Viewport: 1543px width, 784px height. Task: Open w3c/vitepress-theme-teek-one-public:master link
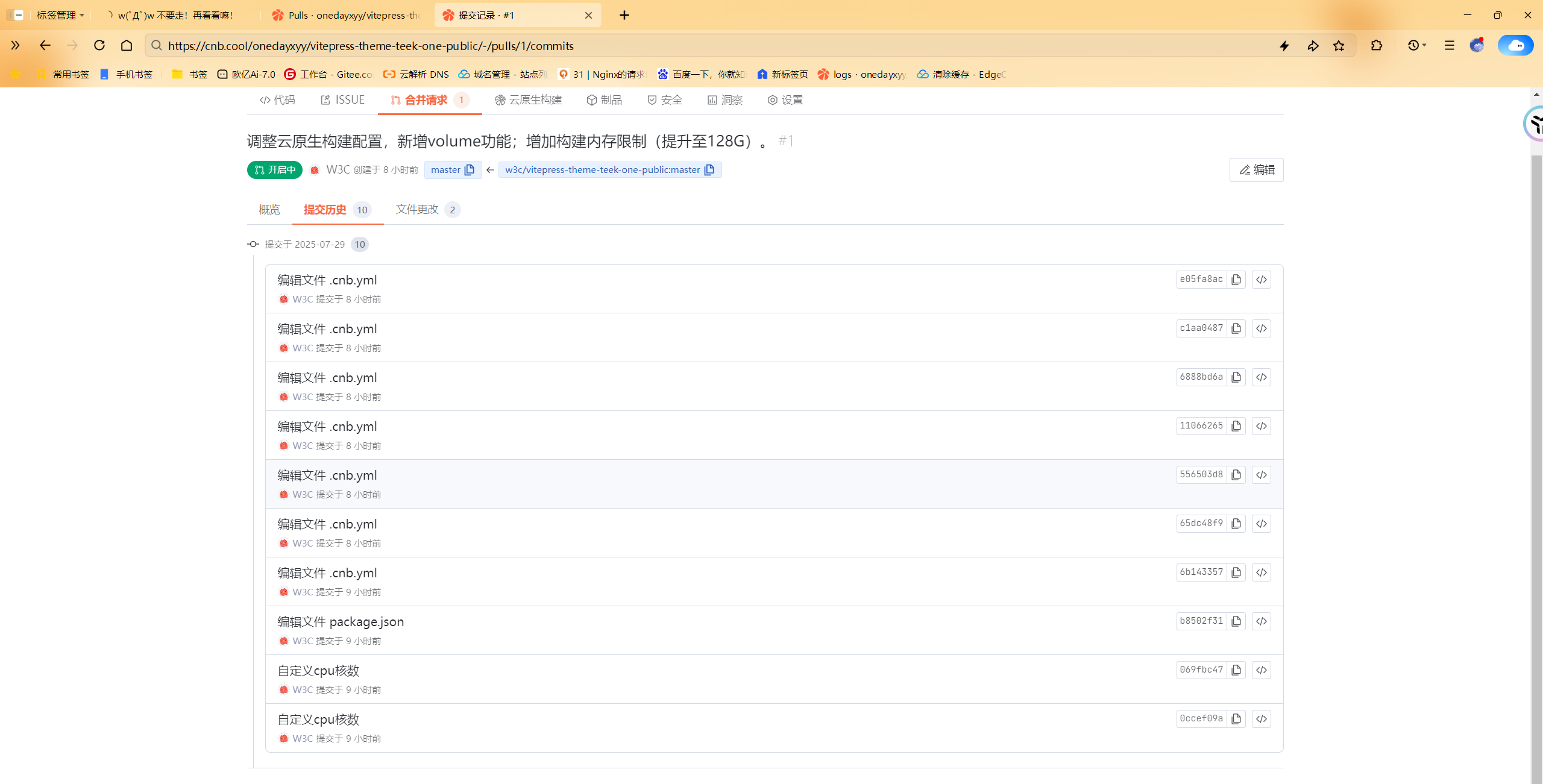click(603, 170)
